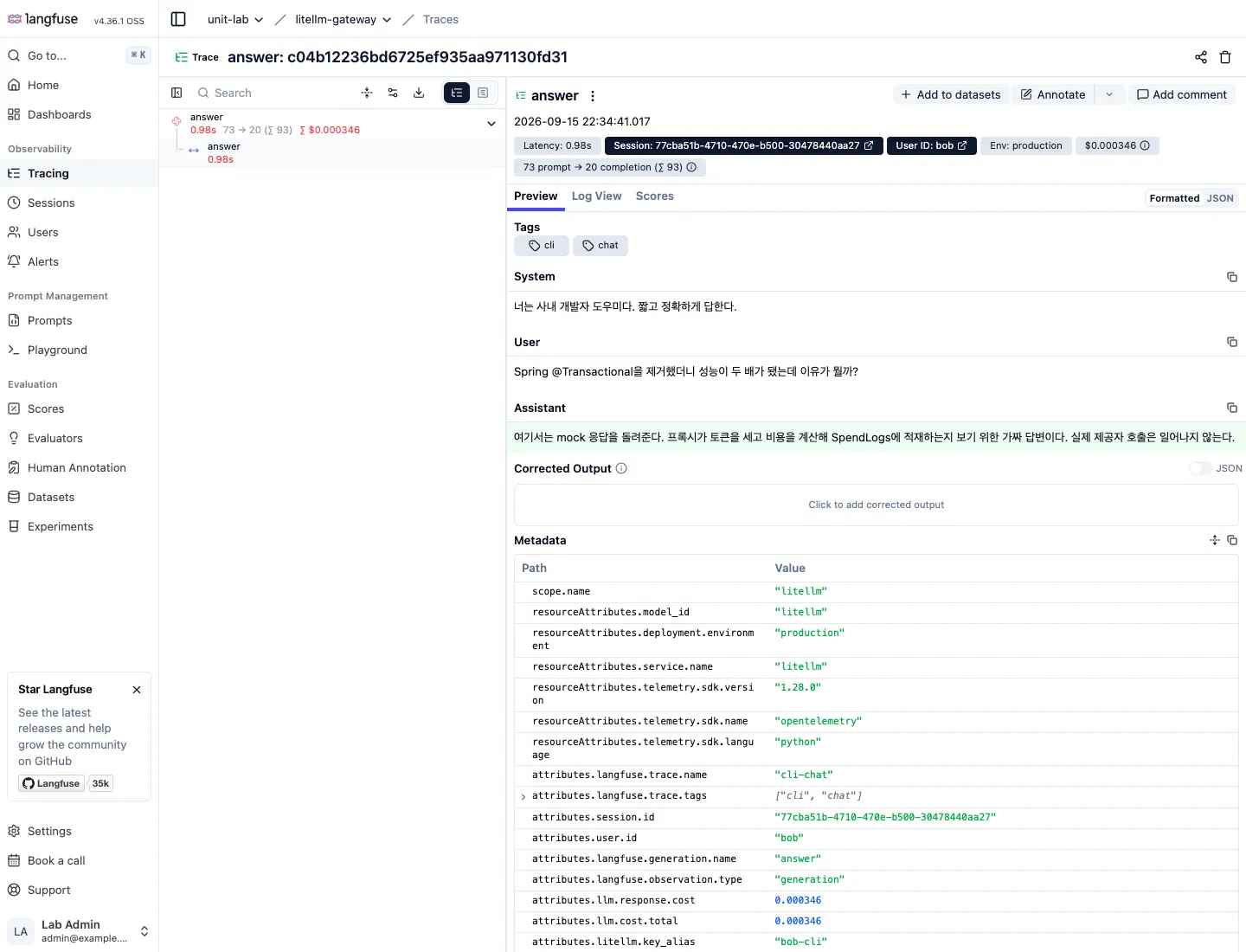Open the Lab Admin account menu
Screen dimensions: 1246x952
tap(79, 931)
